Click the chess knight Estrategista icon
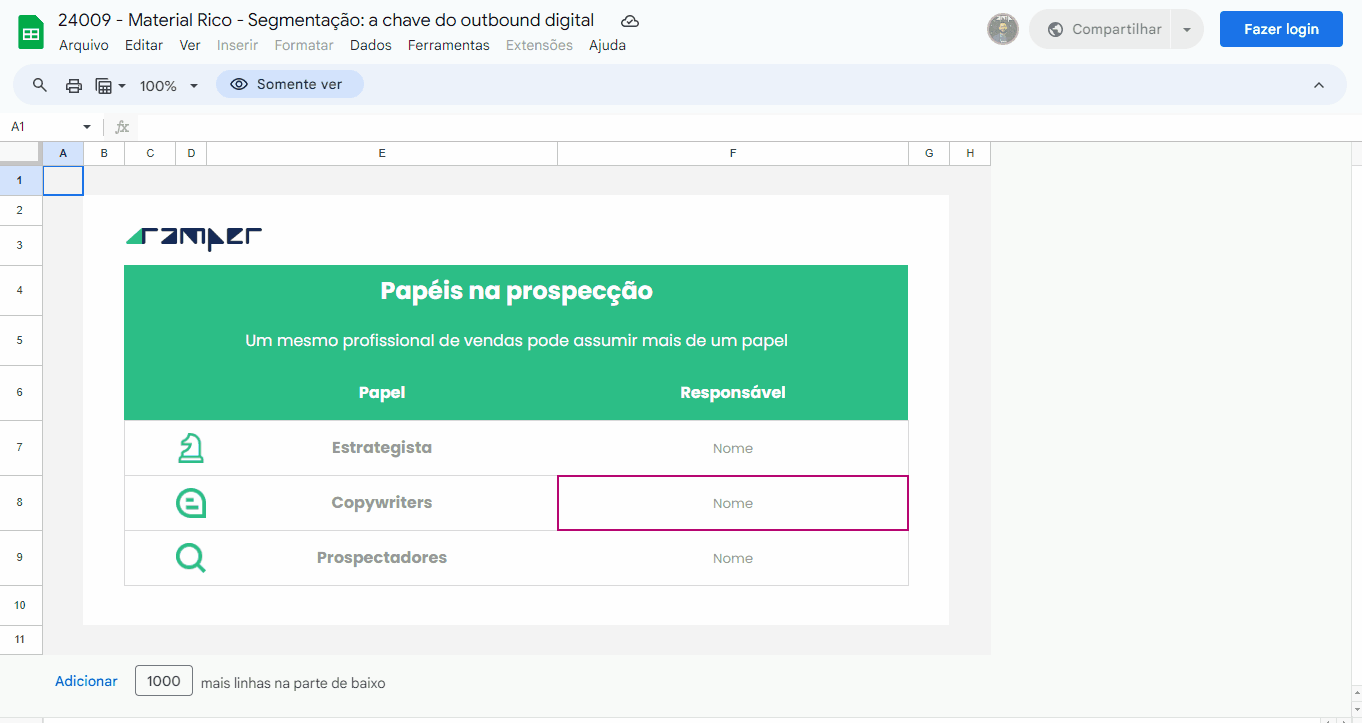Screen dimensions: 1362x723 point(190,448)
